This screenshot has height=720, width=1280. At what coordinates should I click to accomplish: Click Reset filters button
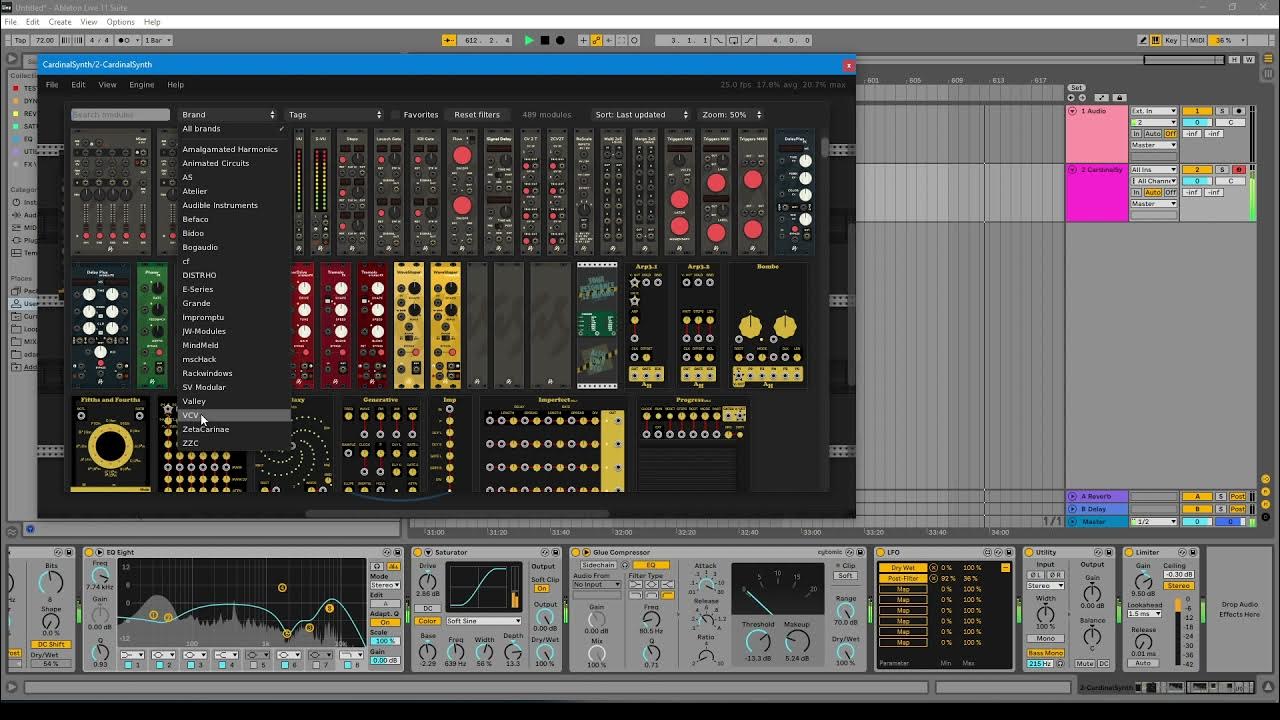coord(477,114)
